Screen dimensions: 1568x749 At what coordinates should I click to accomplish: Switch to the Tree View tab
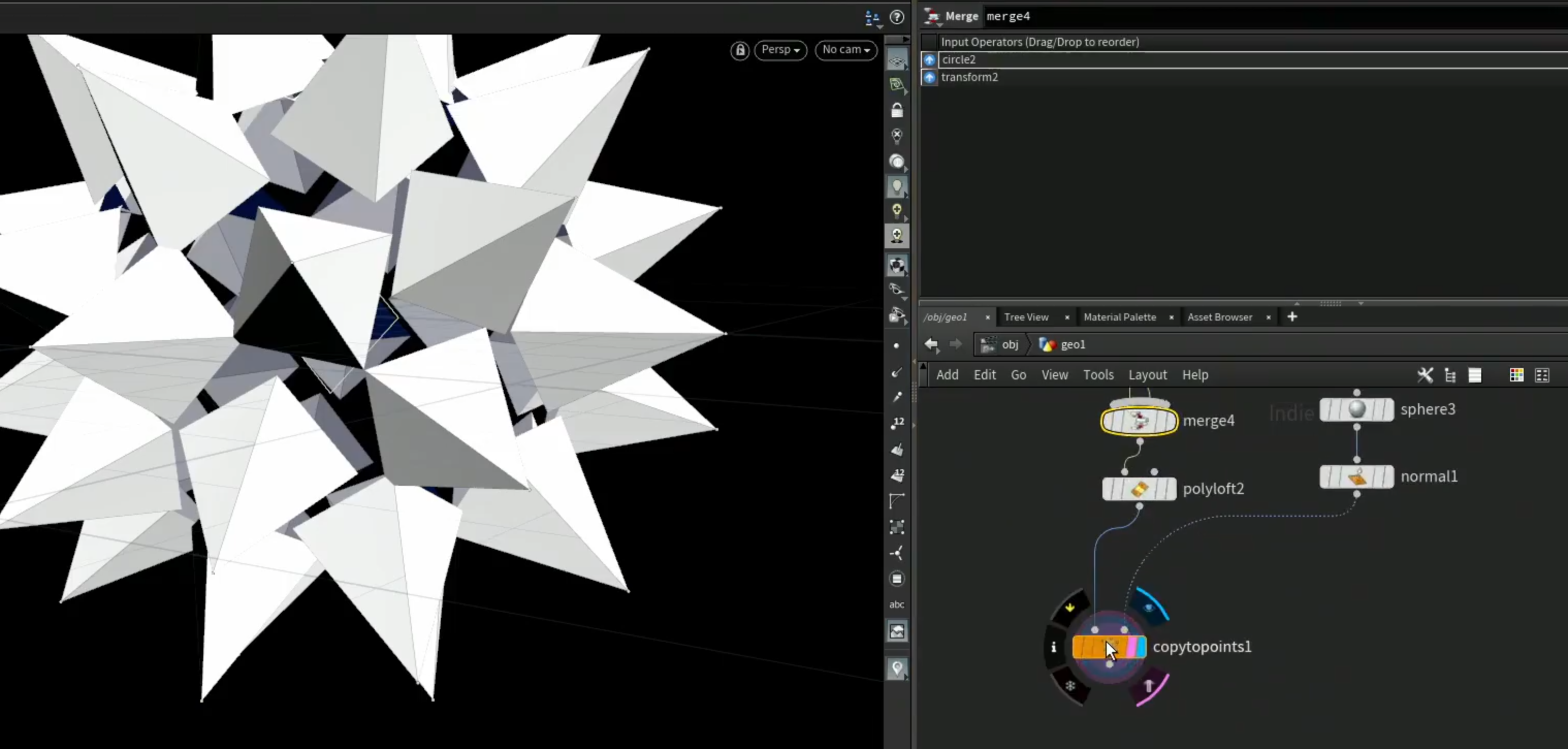pos(1026,317)
